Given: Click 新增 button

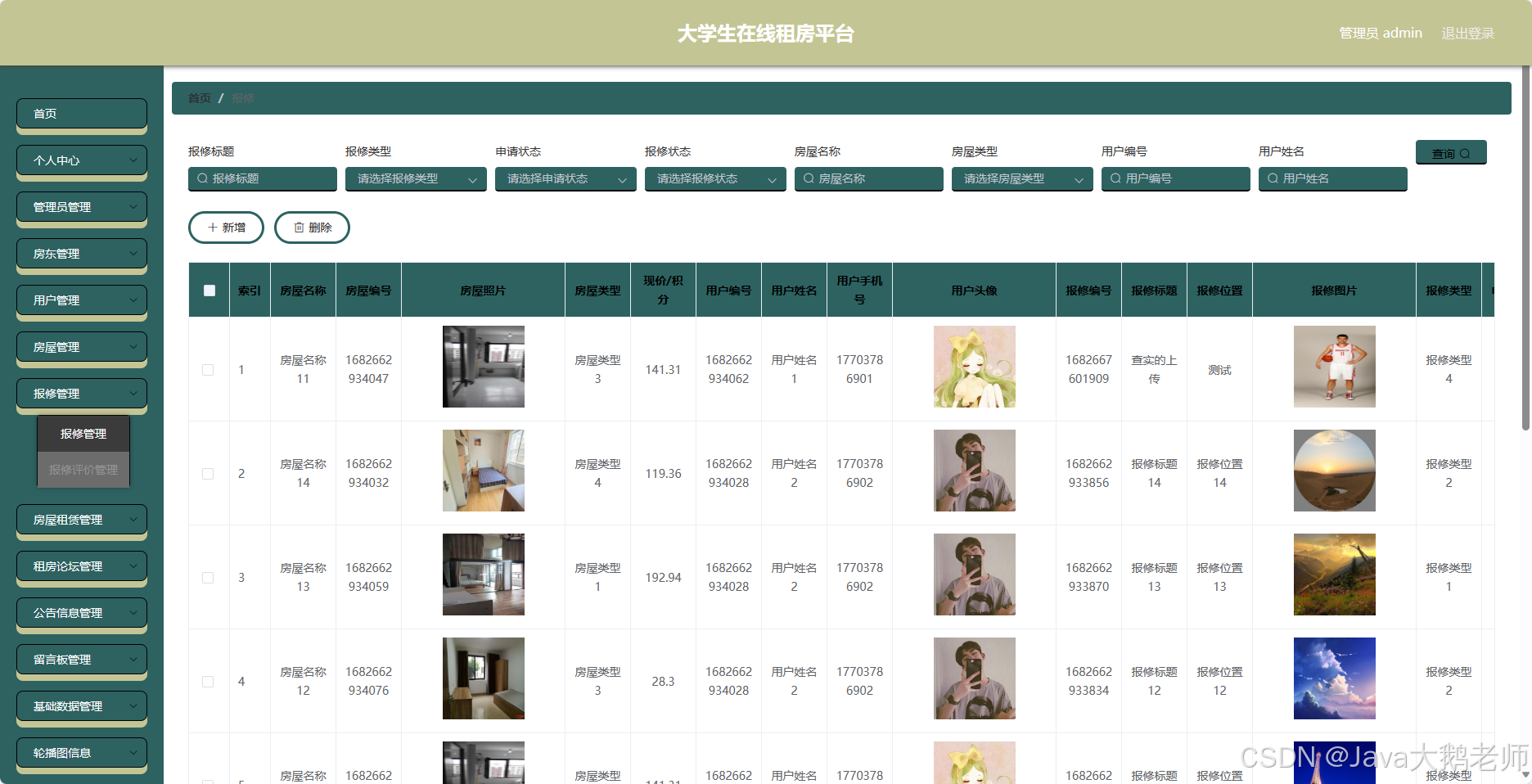Looking at the screenshot, I should [x=226, y=228].
